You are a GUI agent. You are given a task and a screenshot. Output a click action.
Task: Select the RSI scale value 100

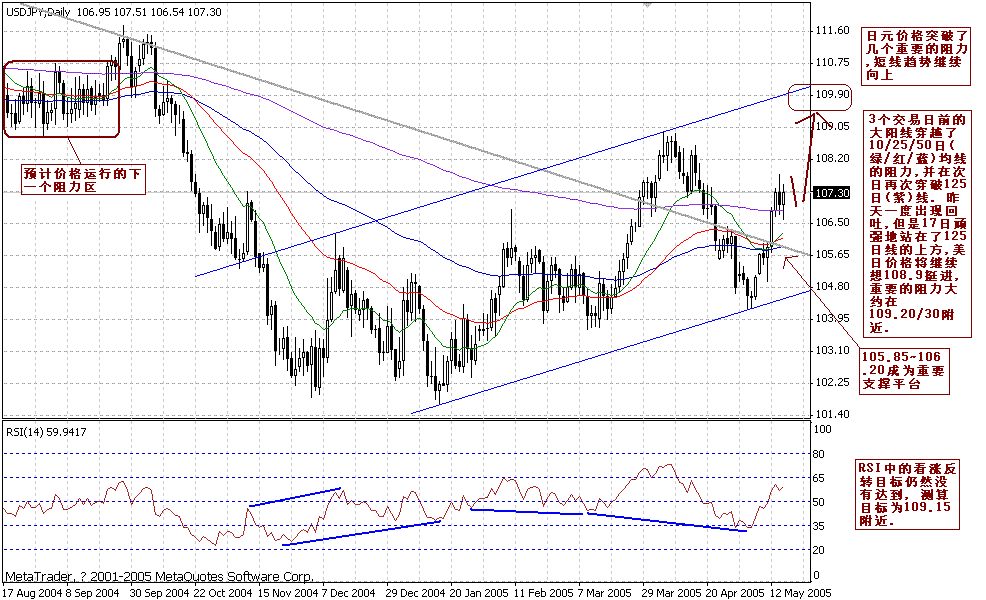823,430
